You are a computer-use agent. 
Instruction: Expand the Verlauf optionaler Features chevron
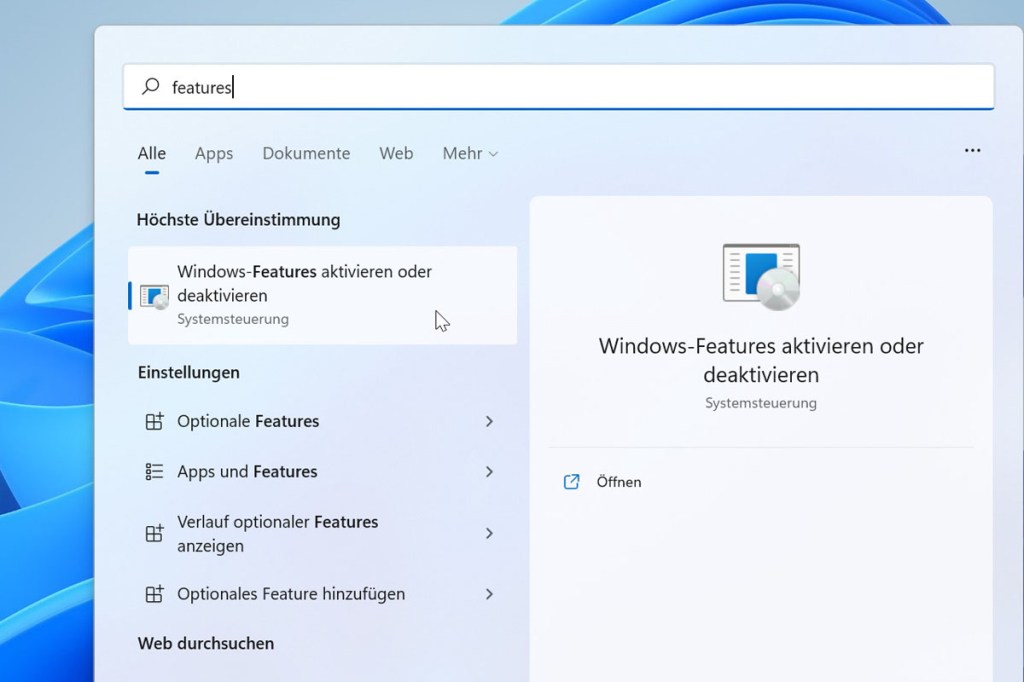(489, 534)
